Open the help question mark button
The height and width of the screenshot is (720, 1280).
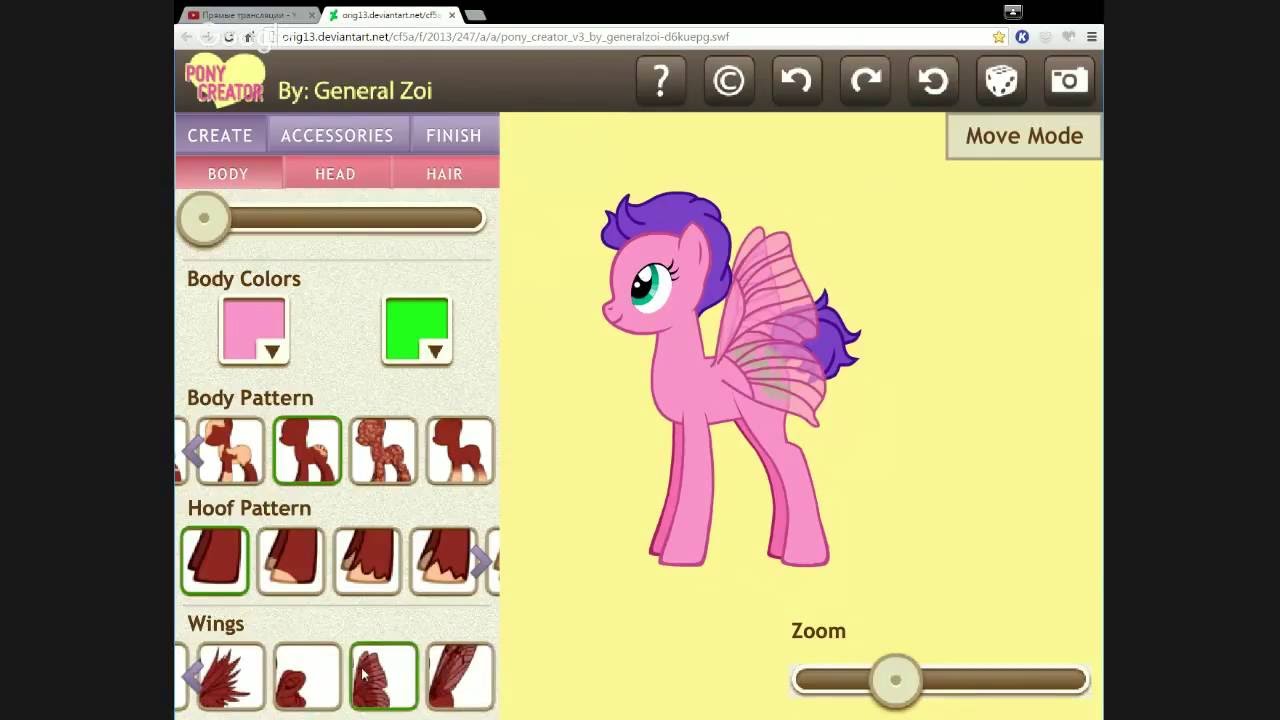(x=661, y=81)
